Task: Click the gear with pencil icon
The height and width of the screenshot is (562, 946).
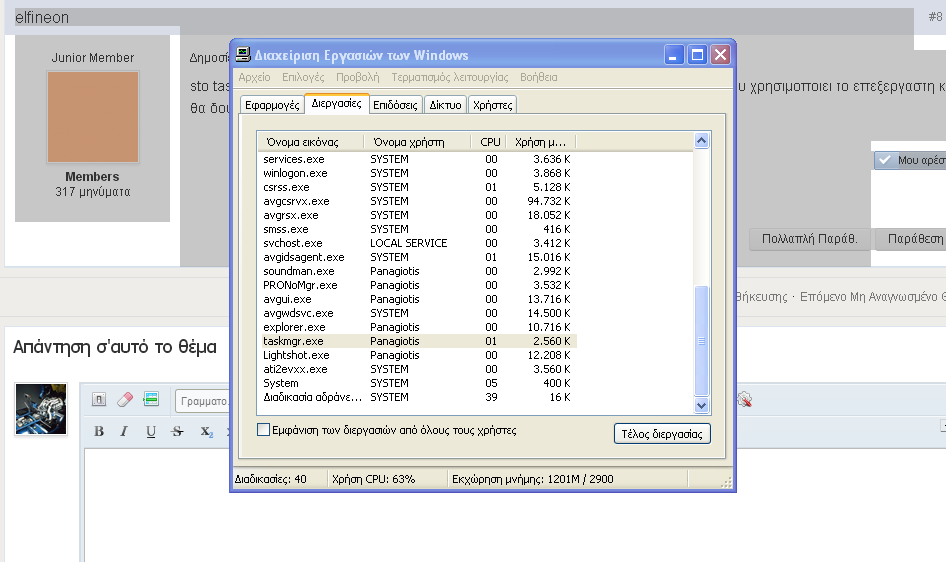Action: (x=744, y=399)
